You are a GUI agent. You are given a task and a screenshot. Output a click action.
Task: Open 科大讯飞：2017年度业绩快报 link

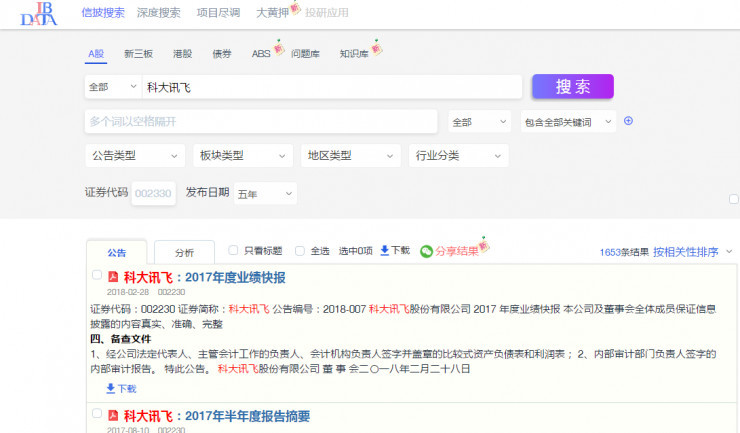pos(204,277)
